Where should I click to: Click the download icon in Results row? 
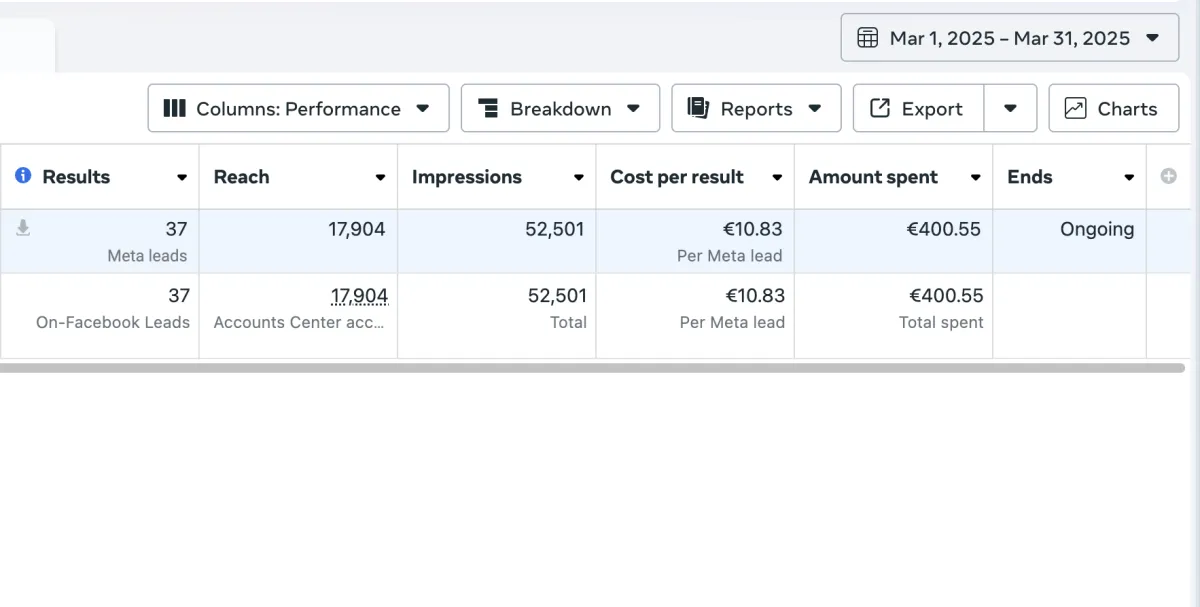(23, 229)
